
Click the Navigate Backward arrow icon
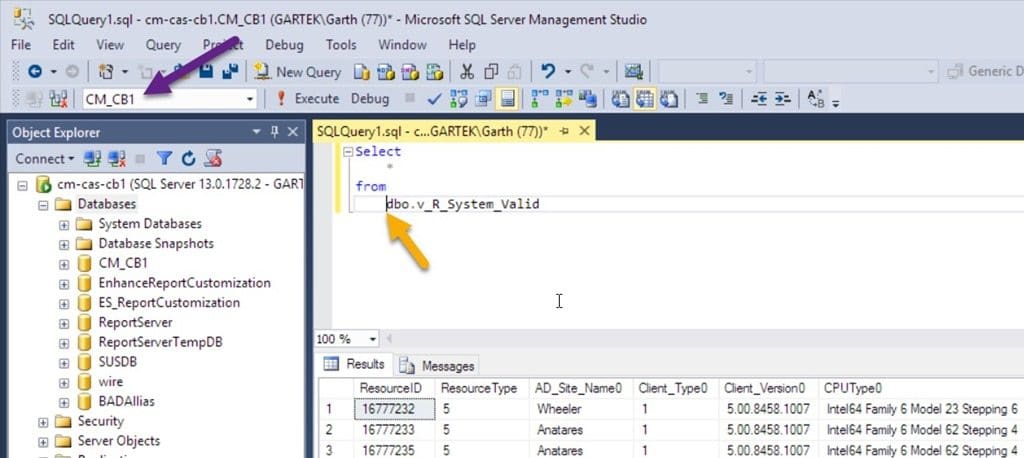pyautogui.click(x=35, y=72)
